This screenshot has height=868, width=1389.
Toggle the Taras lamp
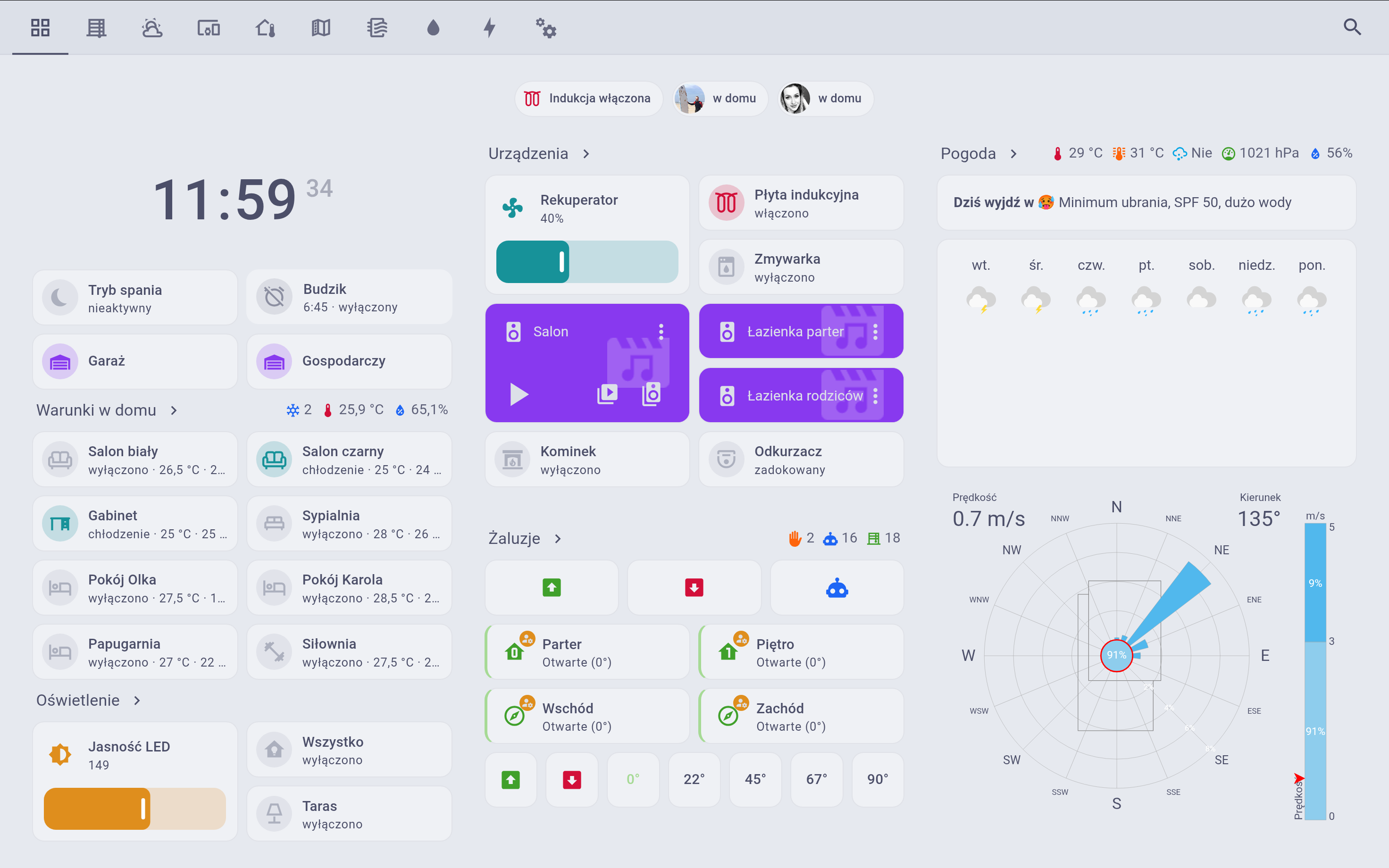(x=349, y=814)
